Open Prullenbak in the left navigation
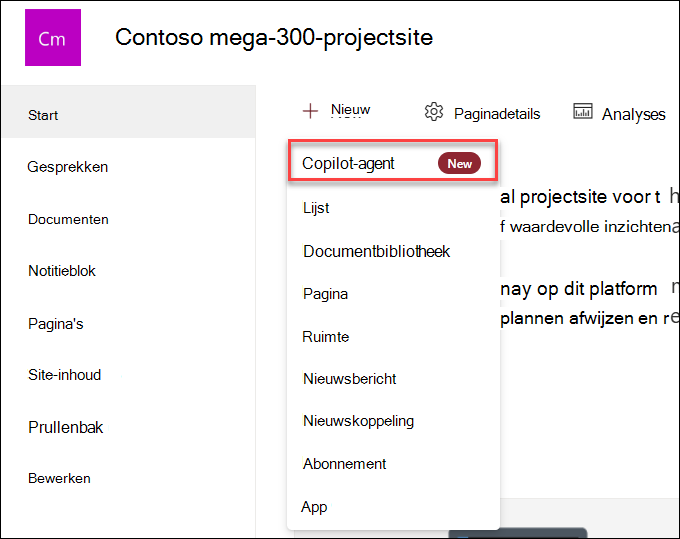 [65, 428]
